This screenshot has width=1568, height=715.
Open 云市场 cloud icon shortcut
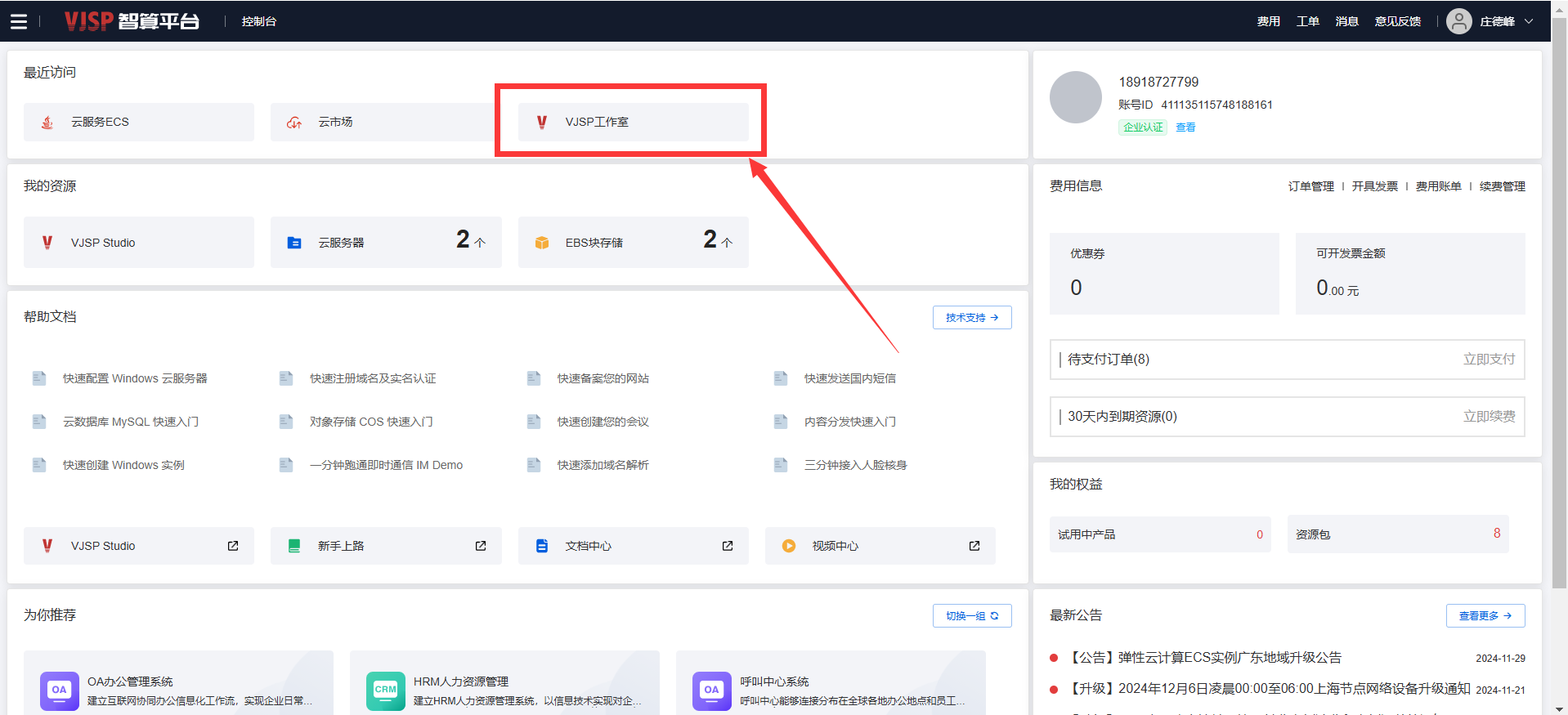coord(294,123)
